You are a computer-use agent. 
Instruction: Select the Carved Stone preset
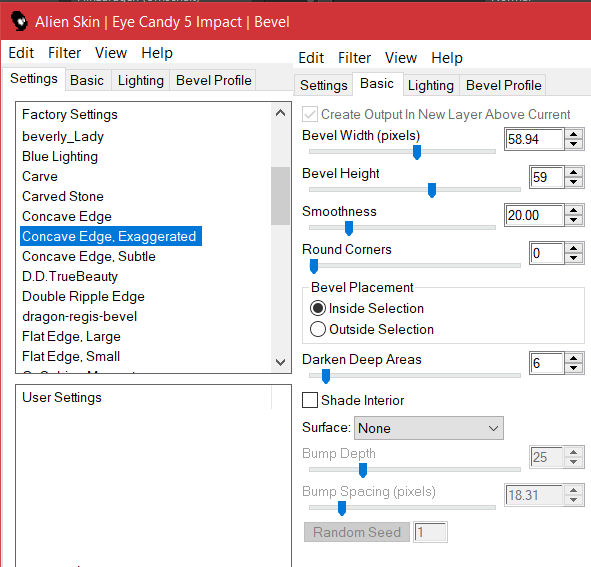(63, 196)
